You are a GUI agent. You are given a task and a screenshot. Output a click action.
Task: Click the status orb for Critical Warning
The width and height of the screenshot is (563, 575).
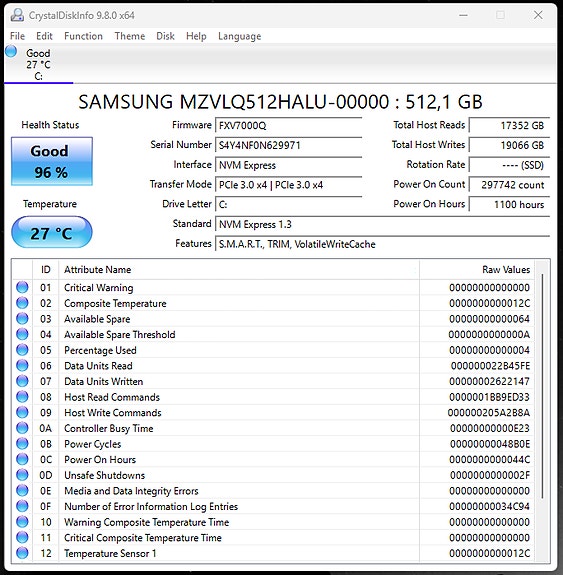click(22, 287)
